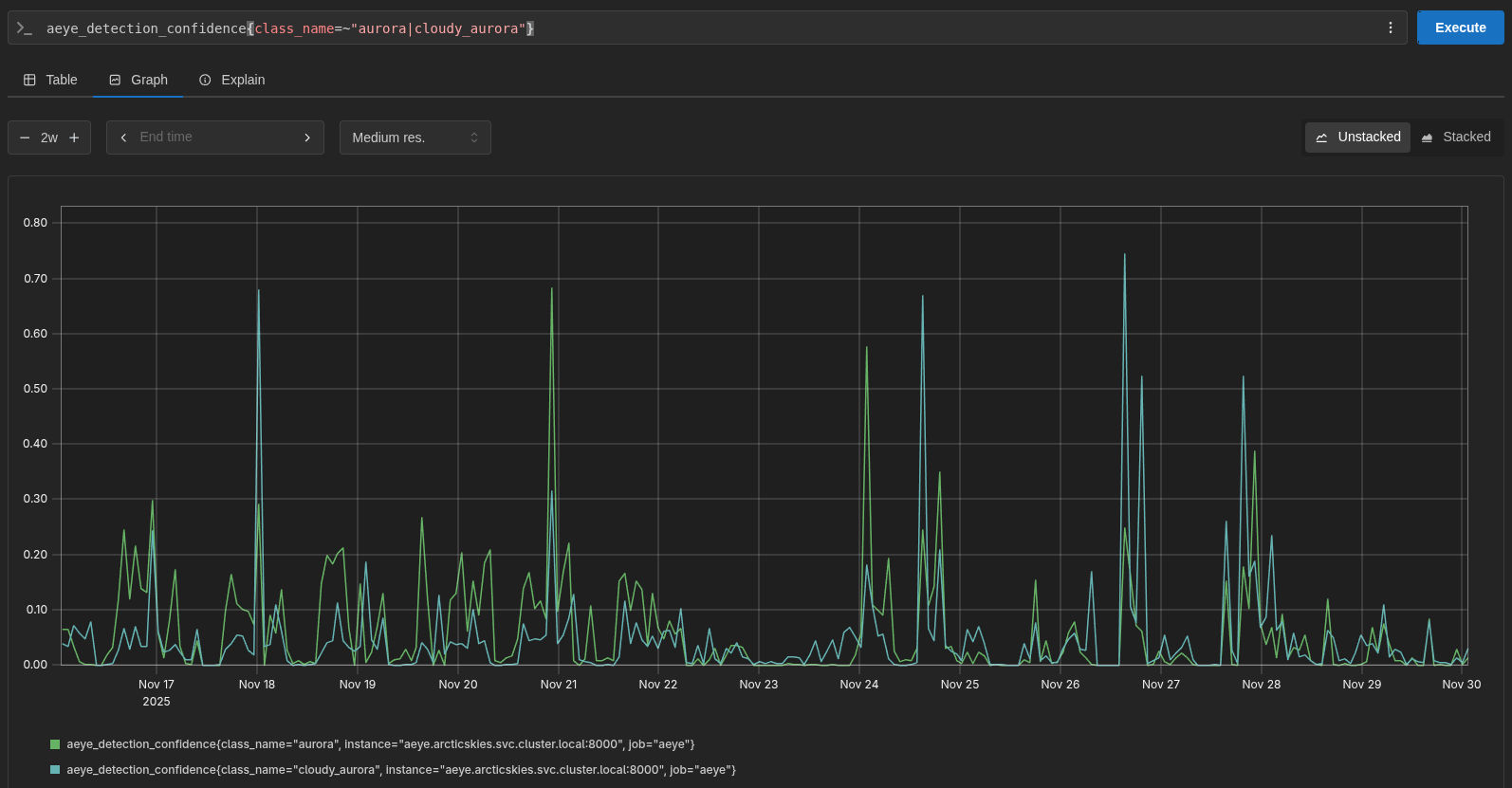This screenshot has height=788, width=1512.
Task: Click the green aurora legend color swatch
Action: (x=55, y=744)
